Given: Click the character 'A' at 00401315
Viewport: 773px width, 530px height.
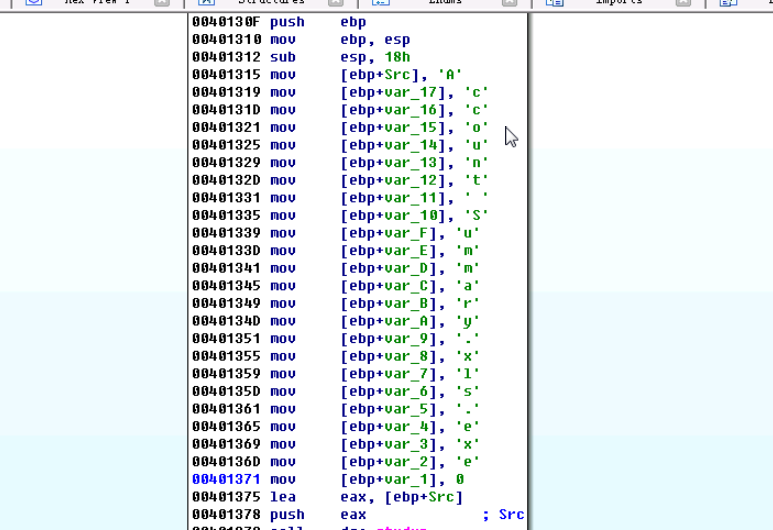Looking at the screenshot, I should [x=450, y=75].
